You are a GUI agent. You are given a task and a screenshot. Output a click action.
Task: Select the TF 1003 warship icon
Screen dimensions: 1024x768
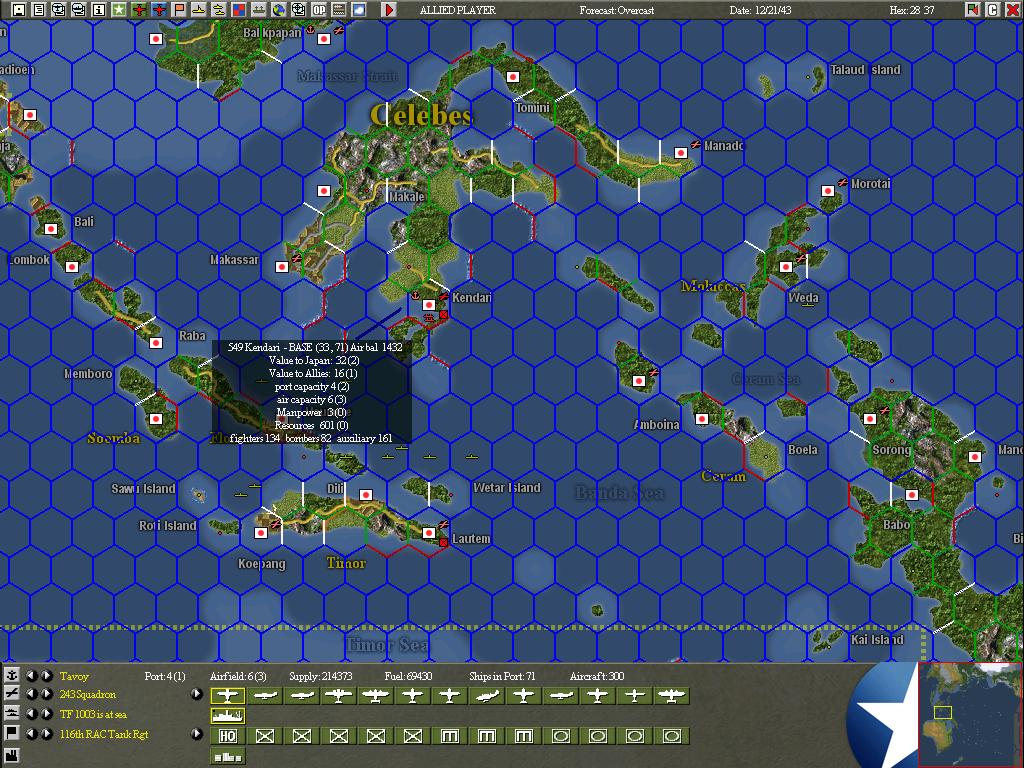click(227, 716)
